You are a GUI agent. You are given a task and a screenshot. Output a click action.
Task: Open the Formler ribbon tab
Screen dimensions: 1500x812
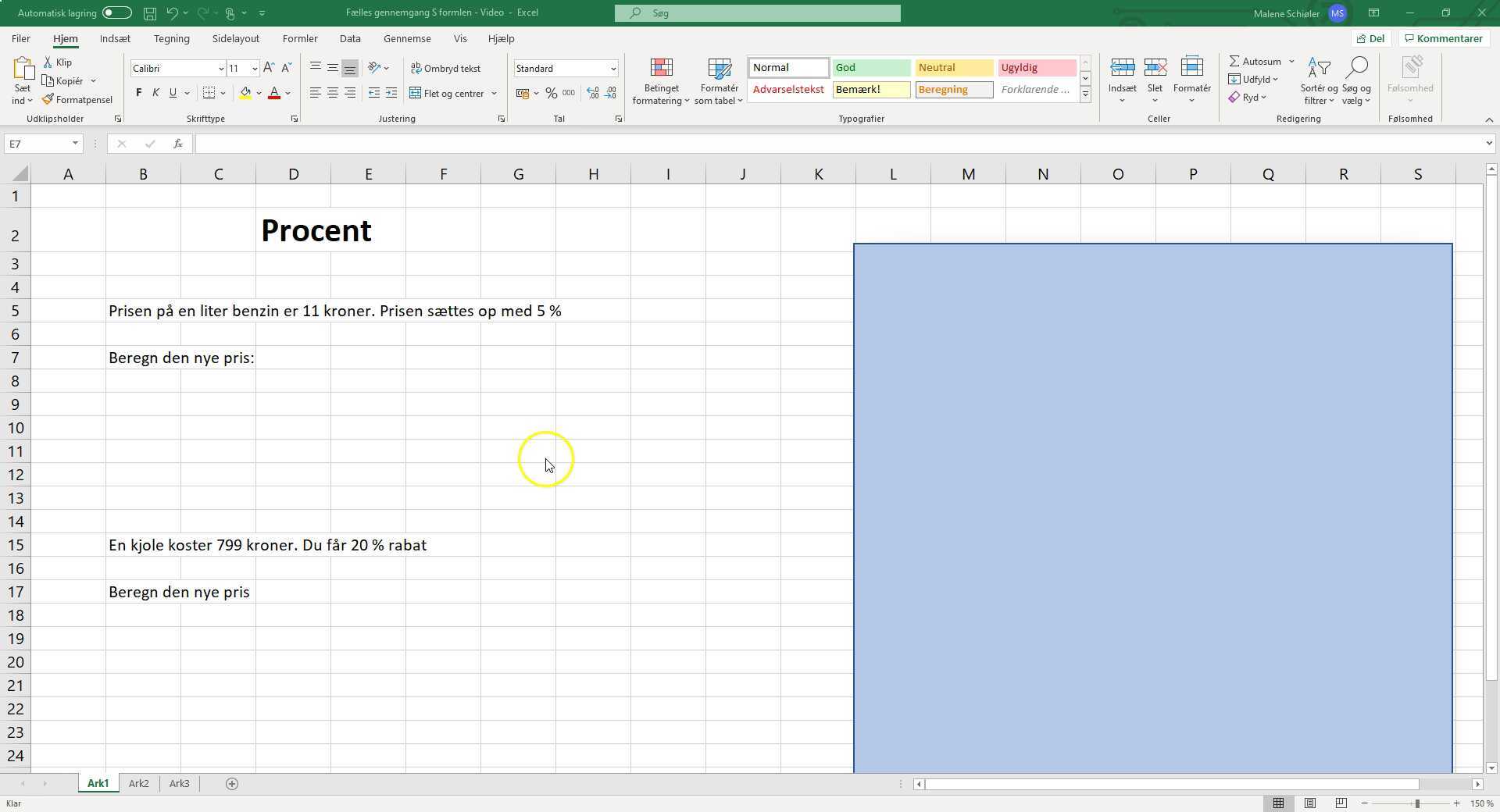tap(300, 38)
